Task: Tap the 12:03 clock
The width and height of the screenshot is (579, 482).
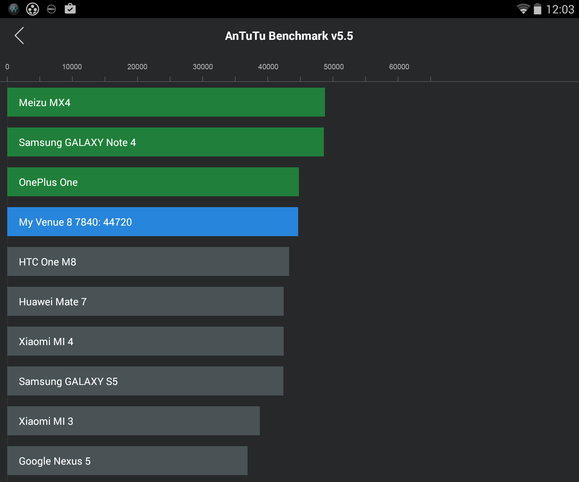Action: (560, 9)
